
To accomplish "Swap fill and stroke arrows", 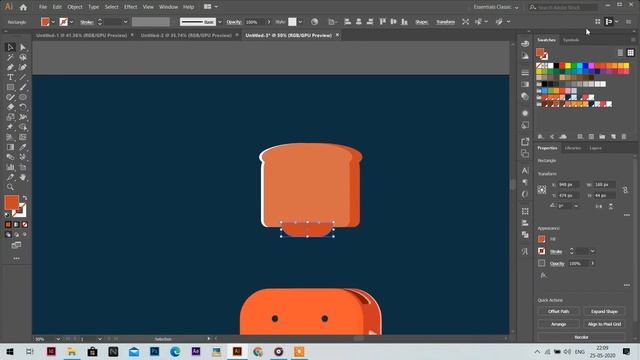I will (x=24, y=198).
